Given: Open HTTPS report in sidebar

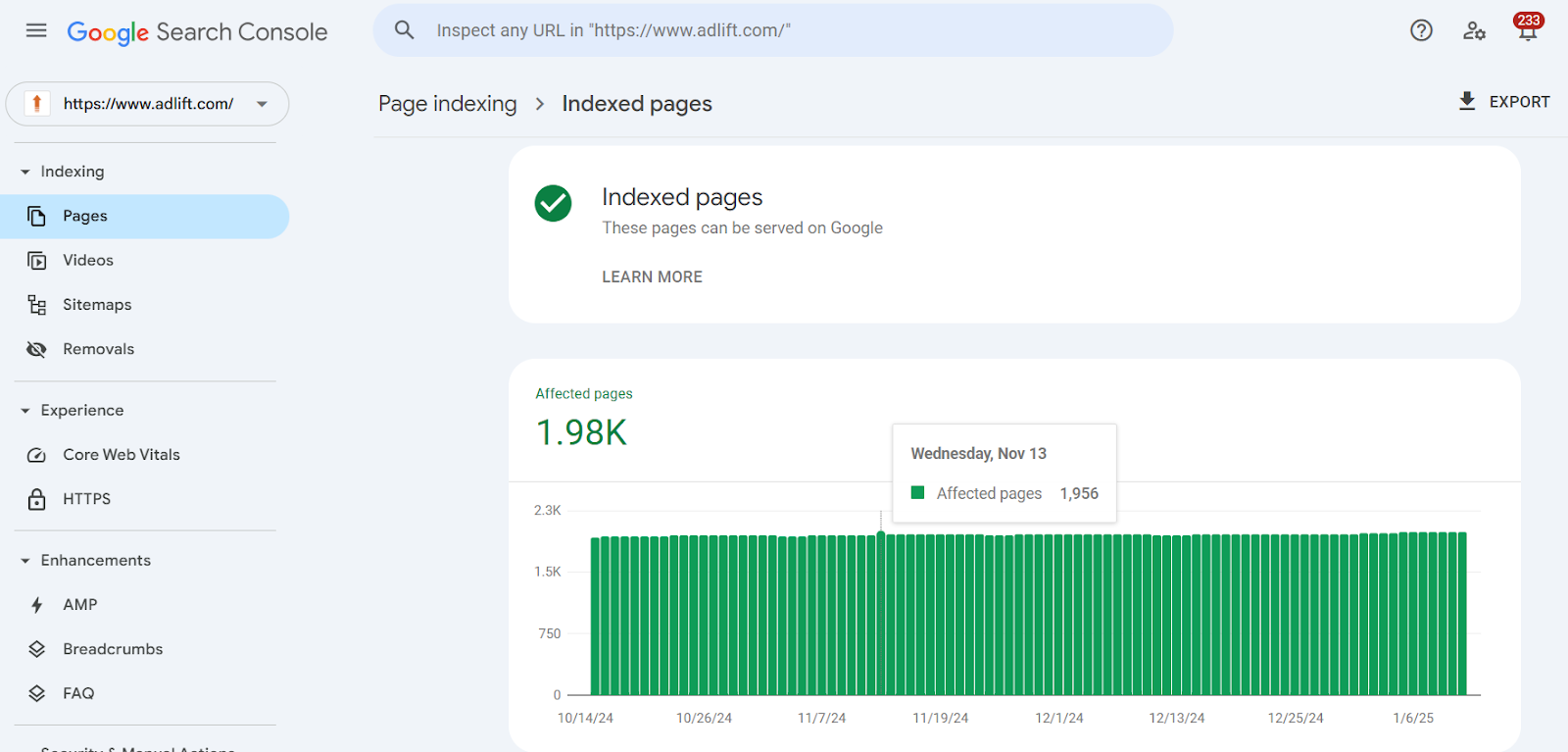Looking at the screenshot, I should click(x=144, y=499).
